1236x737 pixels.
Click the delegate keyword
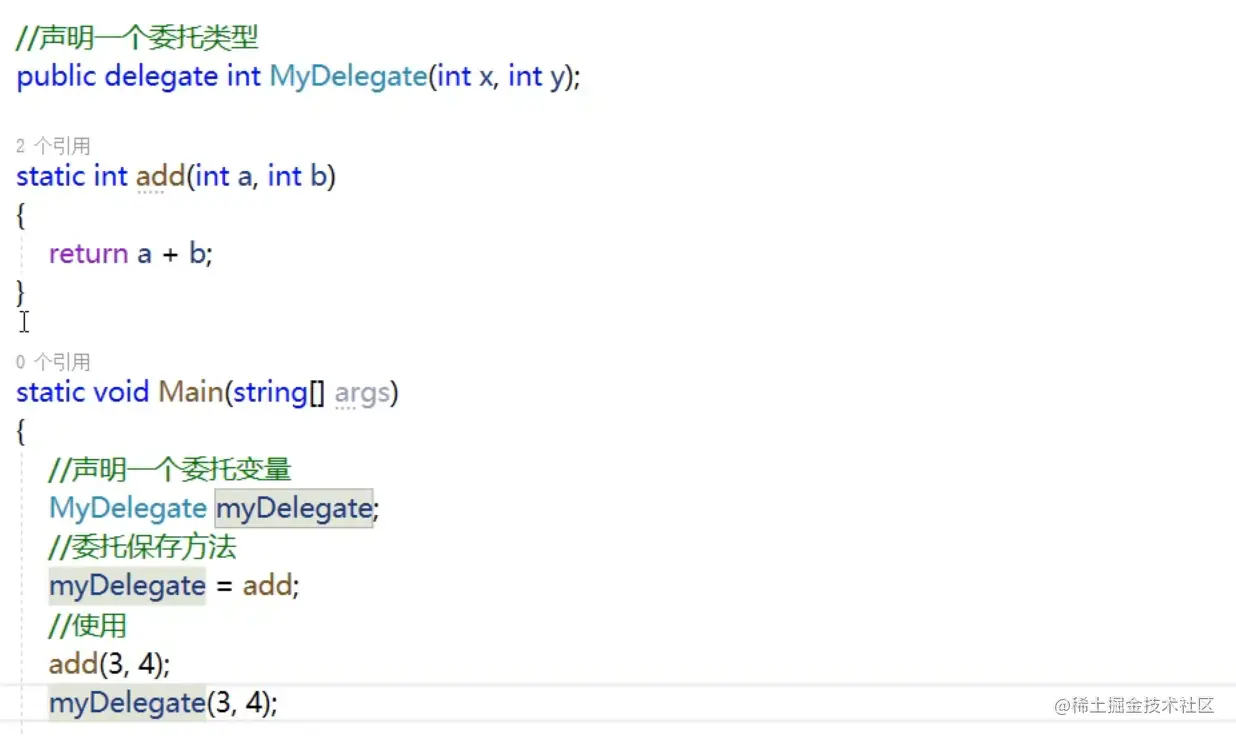coord(161,76)
